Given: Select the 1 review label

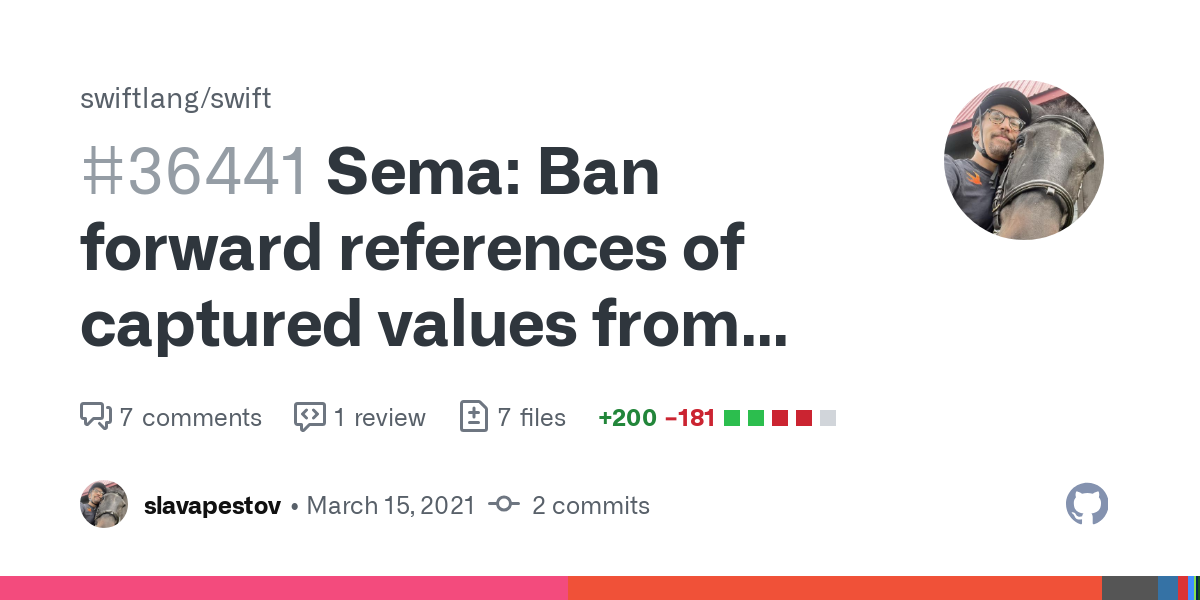Looking at the screenshot, I should coord(380,417).
